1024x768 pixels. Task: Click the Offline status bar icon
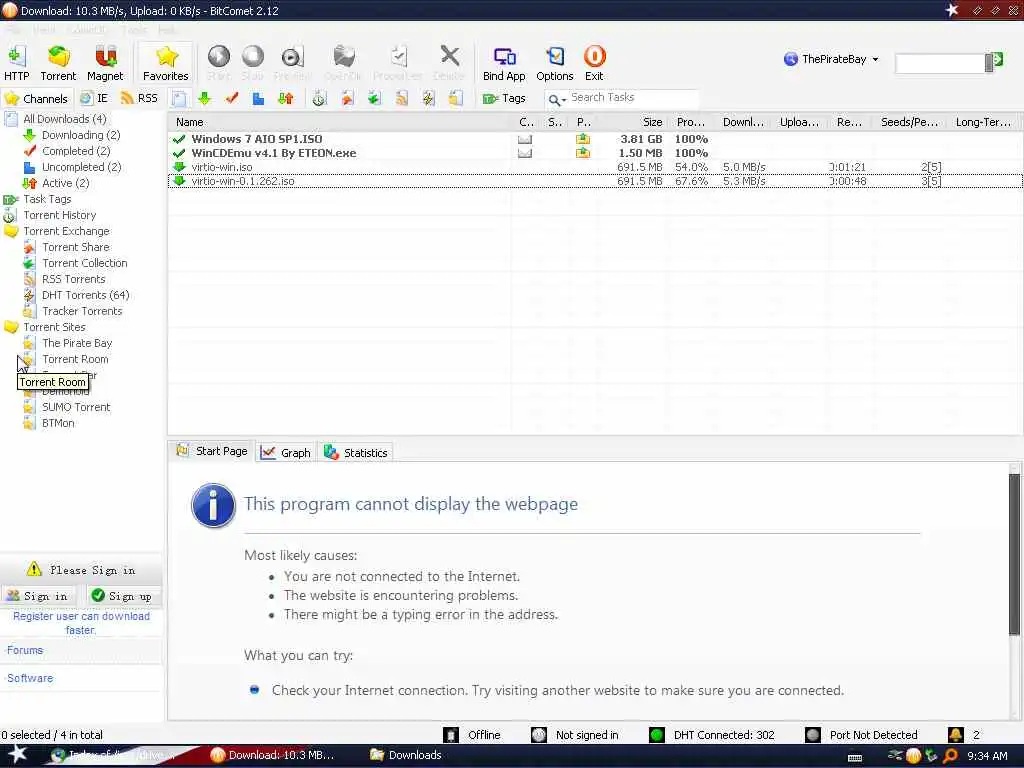click(x=451, y=735)
